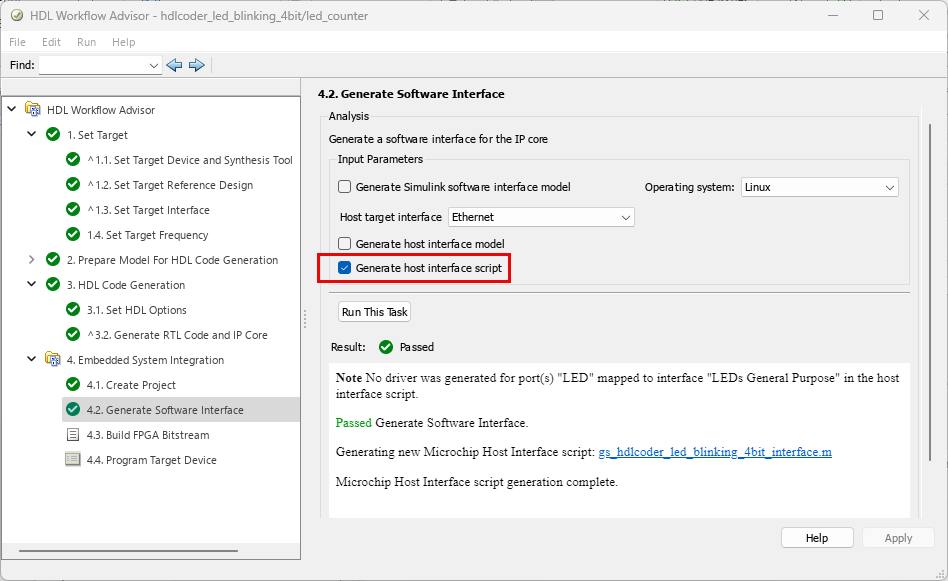Viewport: 948px width, 581px height.
Task: Uncheck Generate host interface script
Action: [x=345, y=268]
